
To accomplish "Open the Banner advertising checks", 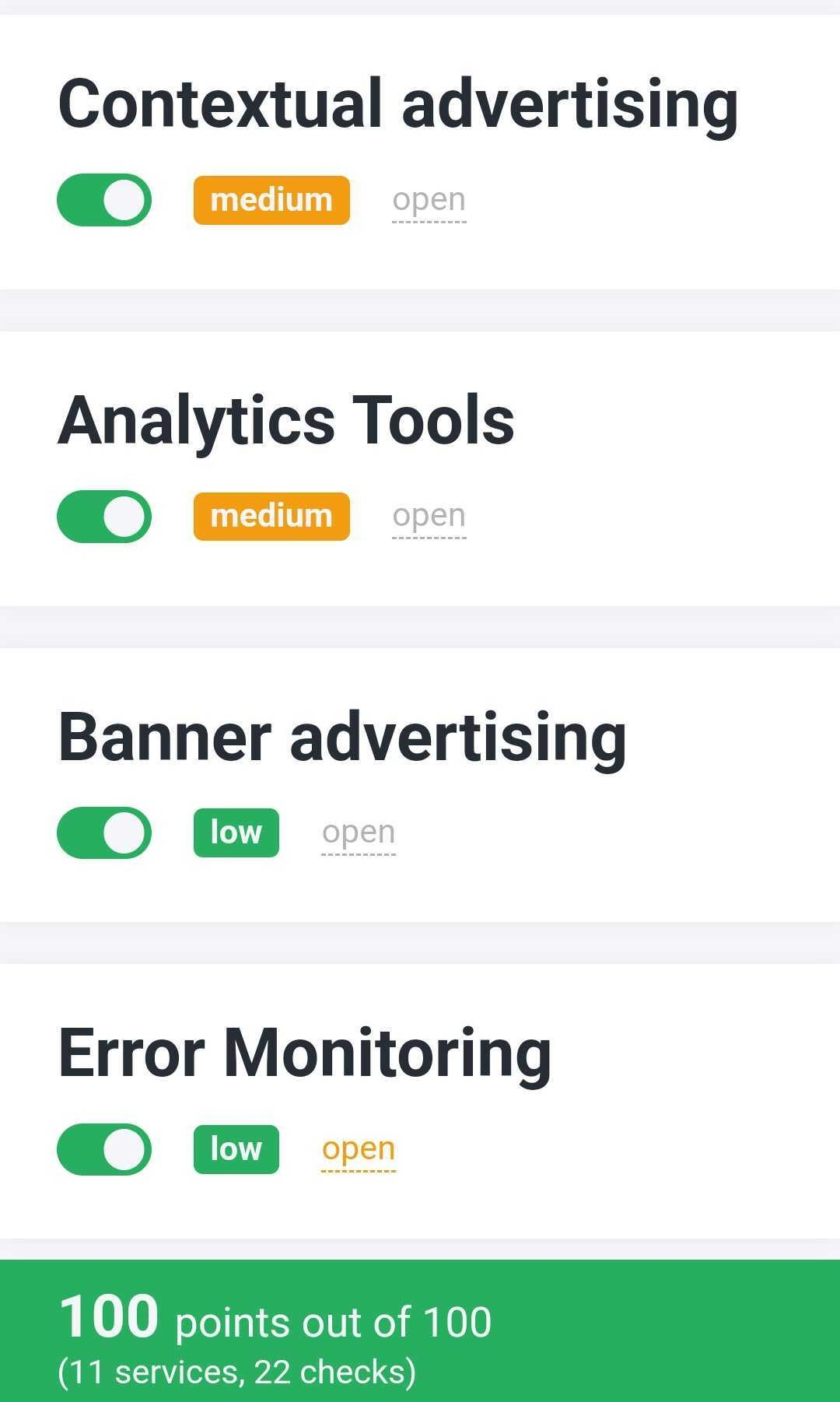I will point(359,832).
